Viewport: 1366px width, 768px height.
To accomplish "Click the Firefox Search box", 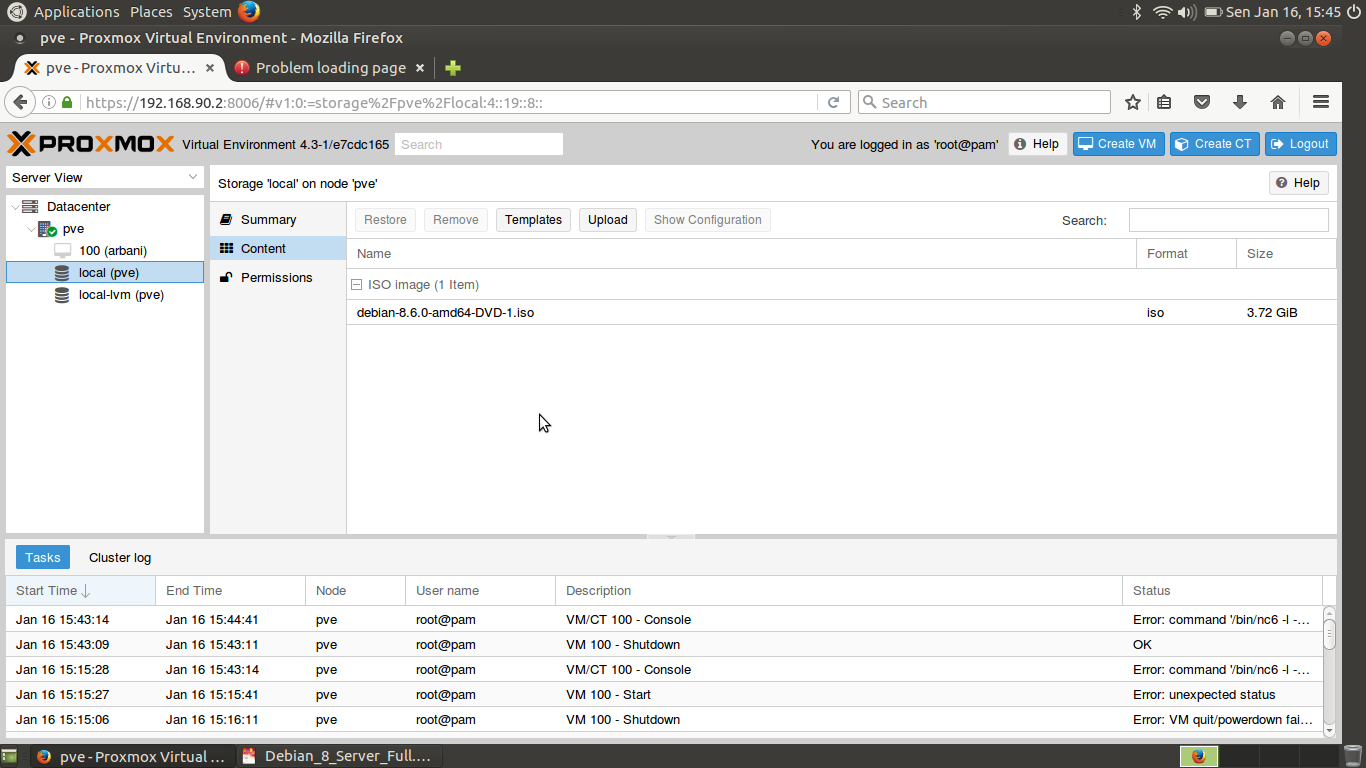I will 984,102.
